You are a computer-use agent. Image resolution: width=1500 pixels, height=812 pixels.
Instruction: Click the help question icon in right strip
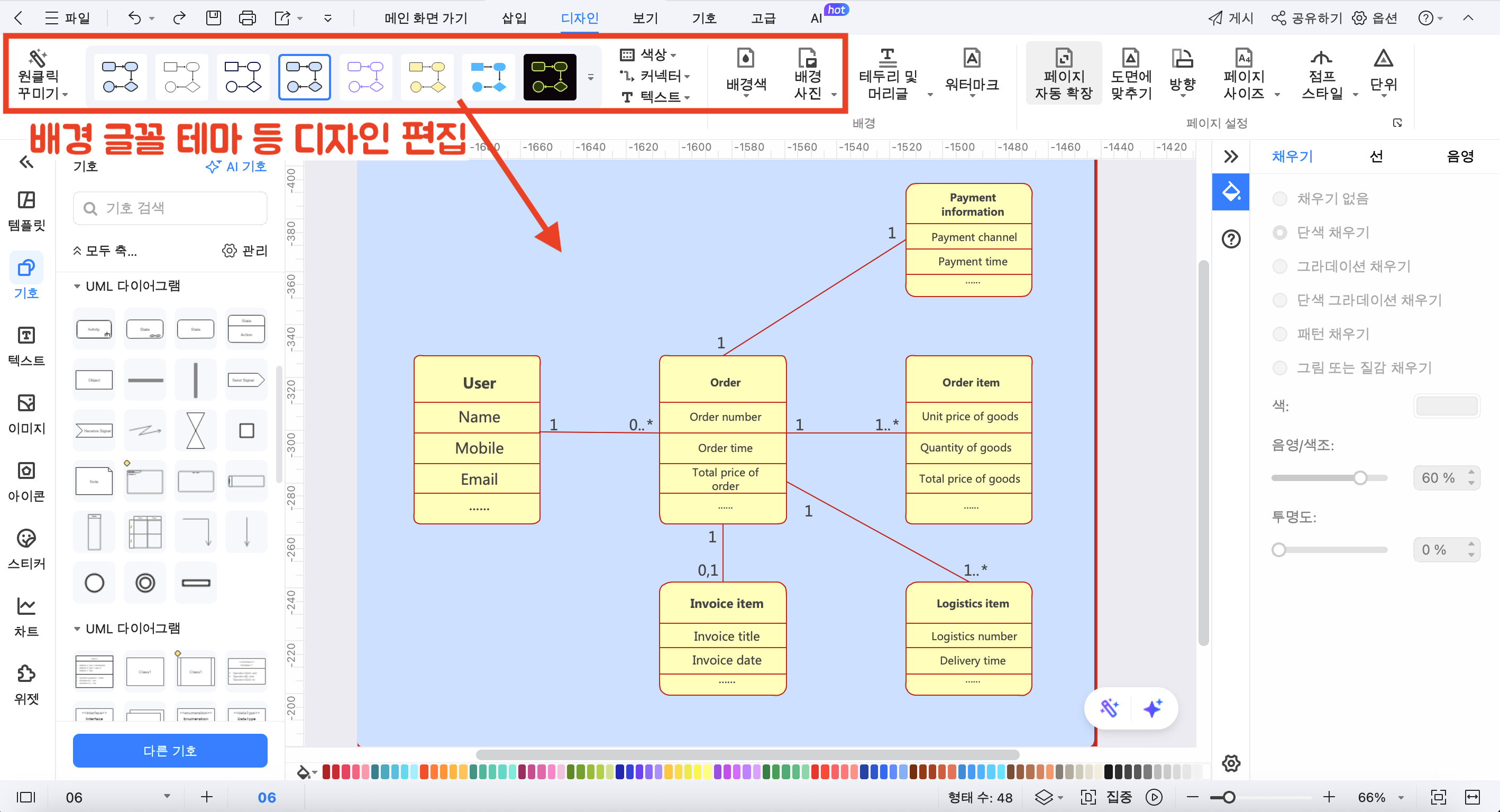[1231, 238]
